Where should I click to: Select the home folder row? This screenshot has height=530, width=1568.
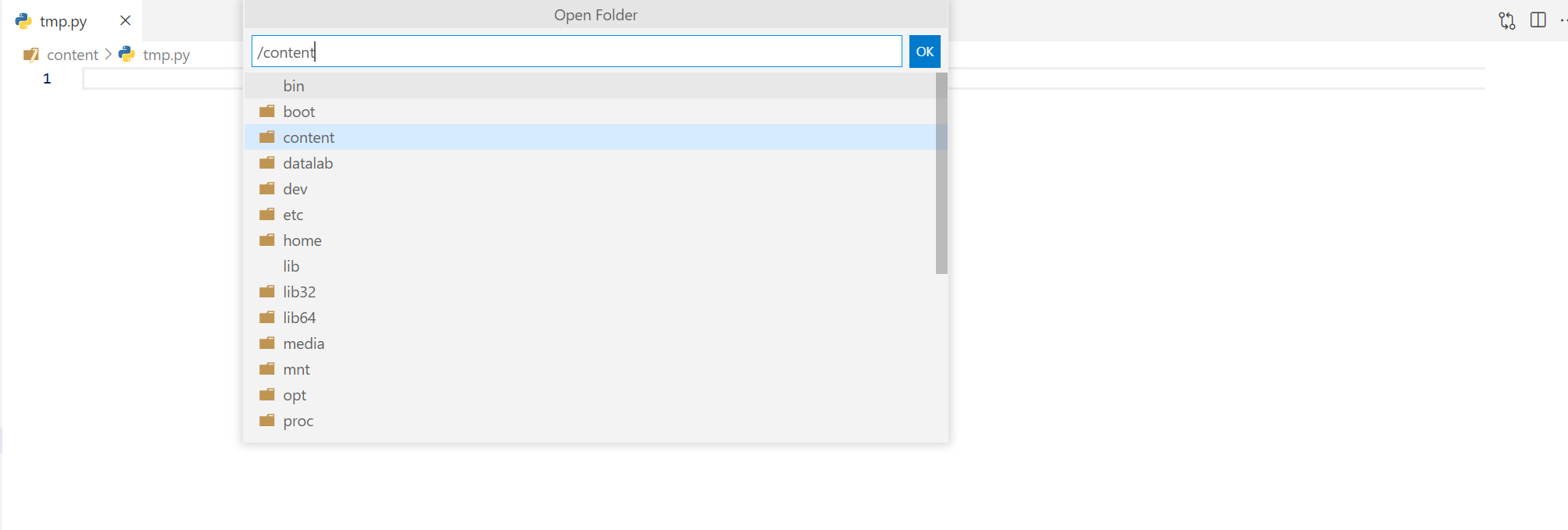tap(590, 240)
